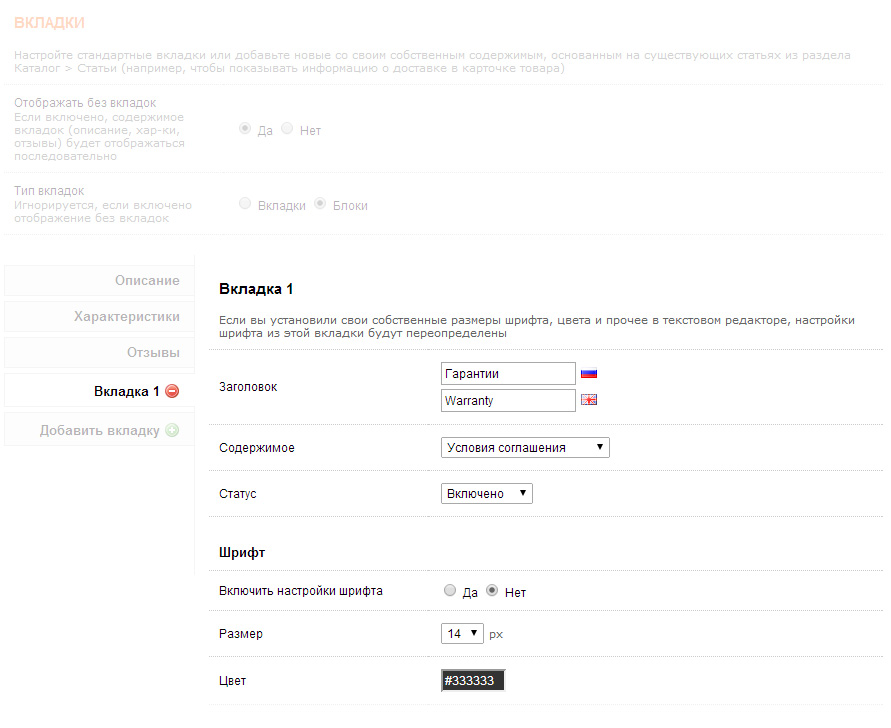This screenshot has height=728, width=891.
Task: Click the green plus icon to add tab
Action: point(172,431)
